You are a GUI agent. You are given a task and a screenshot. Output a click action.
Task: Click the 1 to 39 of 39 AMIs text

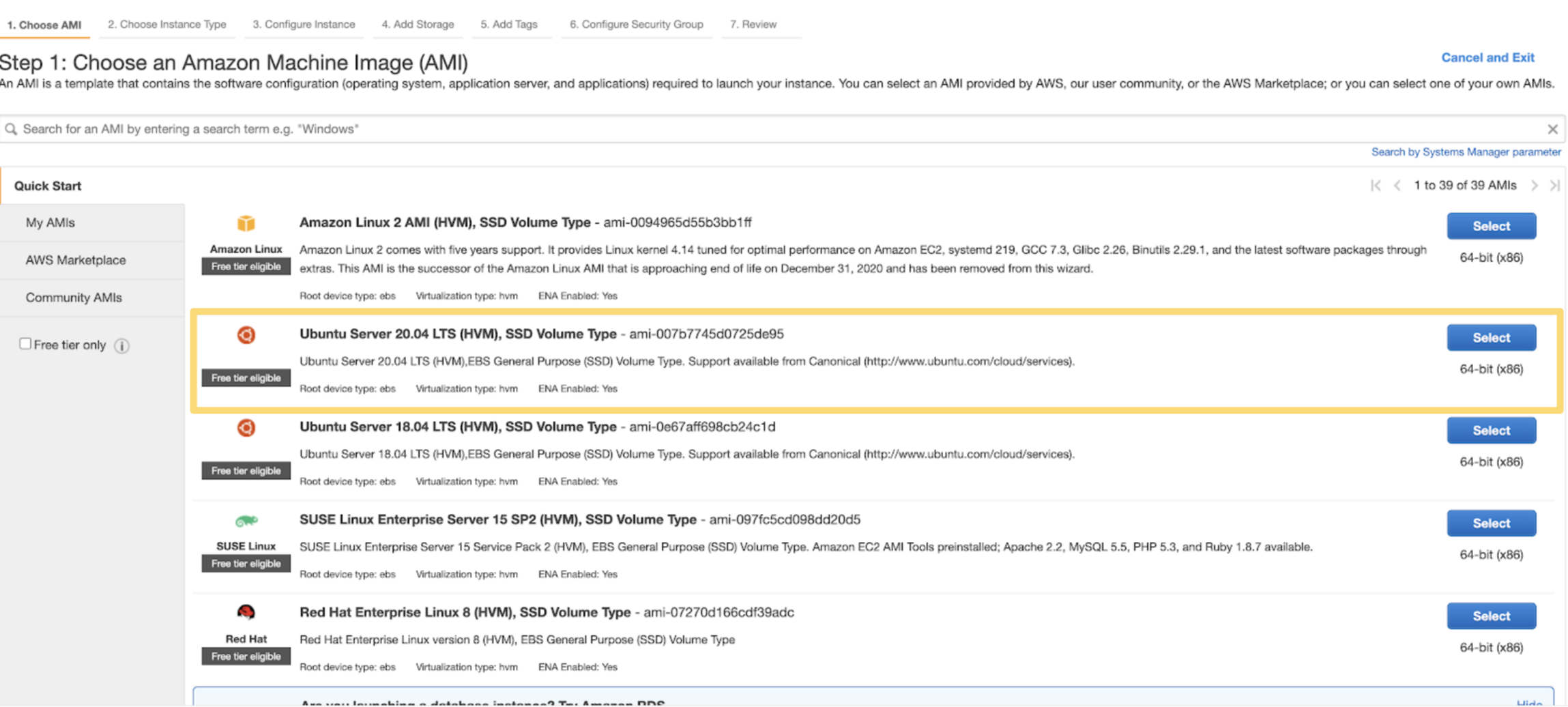point(1465,186)
